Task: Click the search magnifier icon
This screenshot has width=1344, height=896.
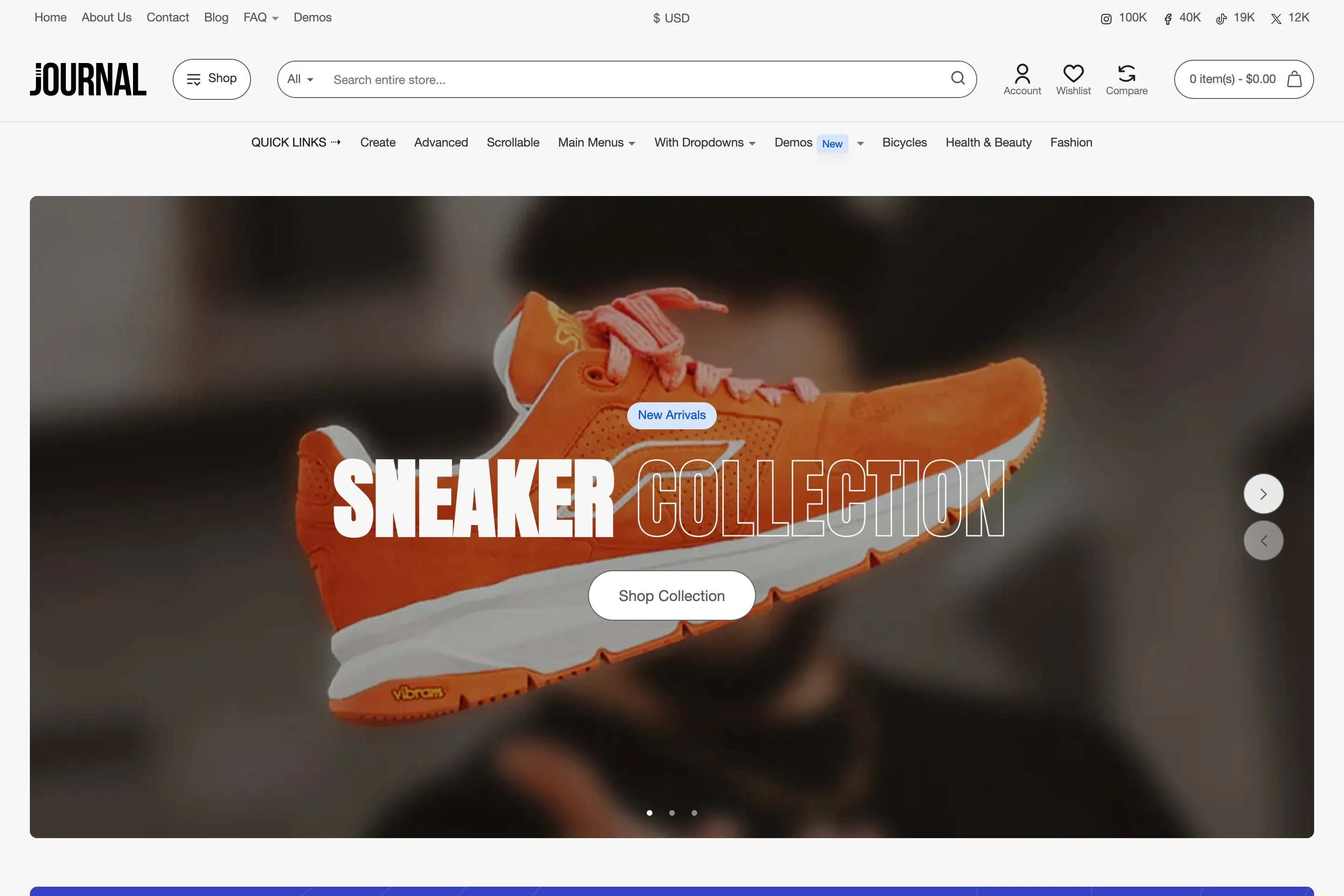Action: pyautogui.click(x=958, y=78)
